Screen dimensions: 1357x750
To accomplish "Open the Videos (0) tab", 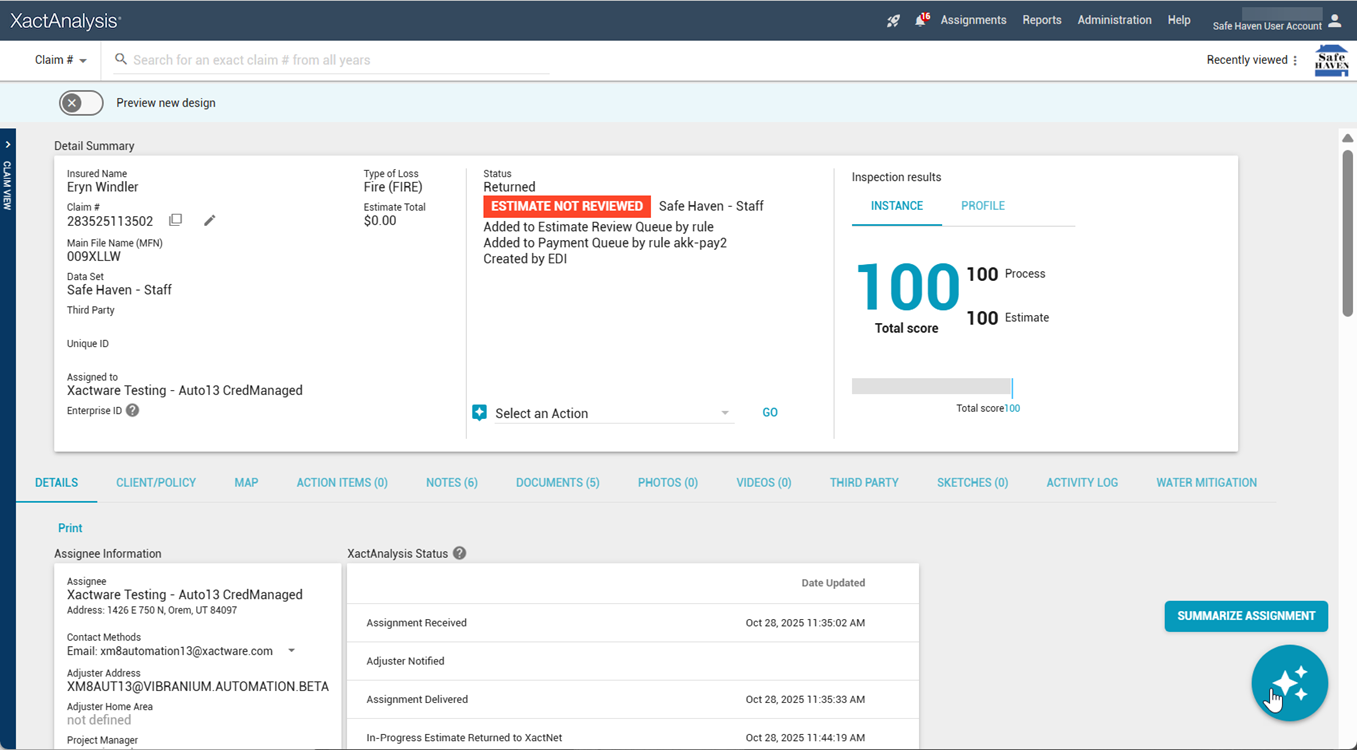I will point(764,483).
